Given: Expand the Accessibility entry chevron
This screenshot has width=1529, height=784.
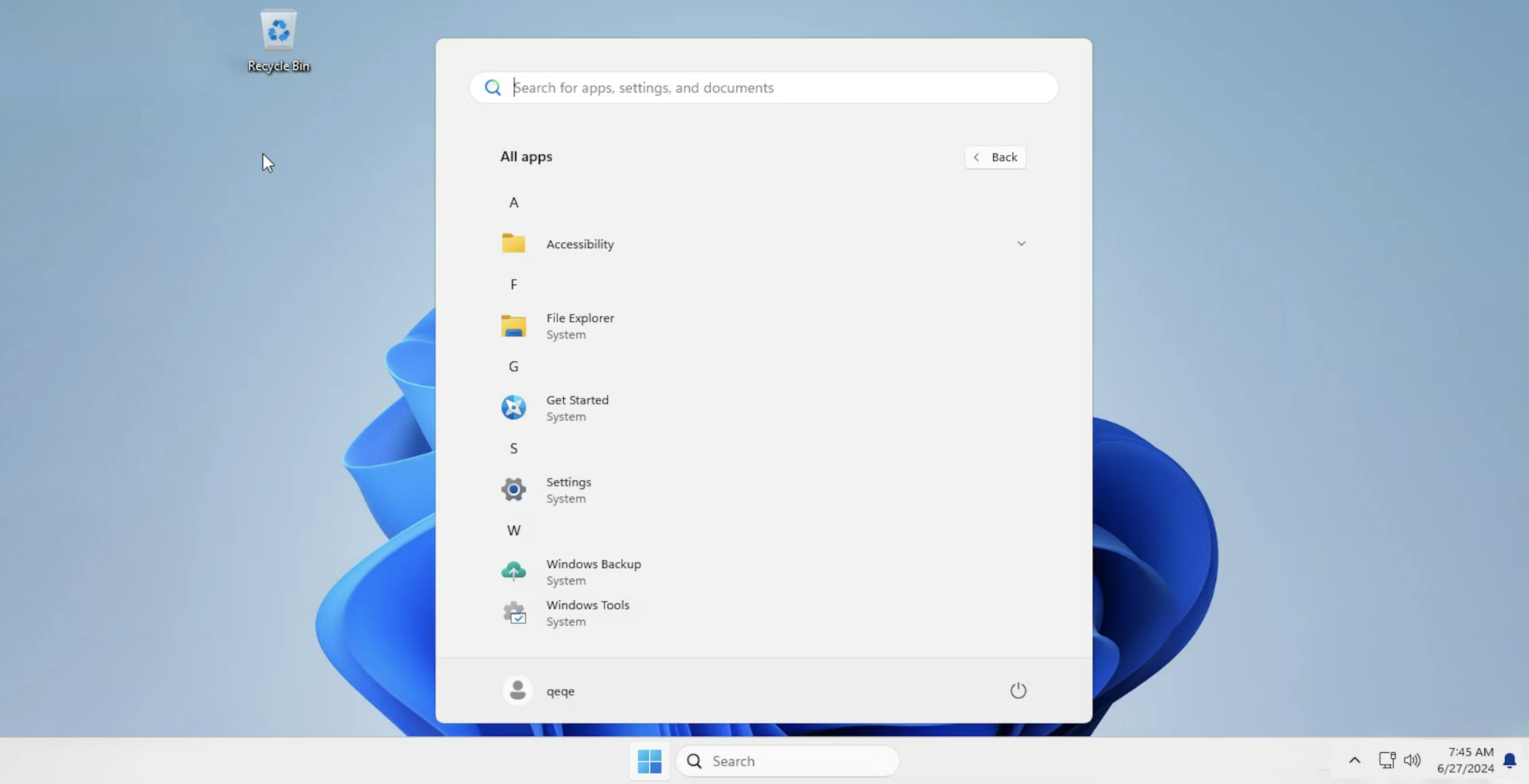Looking at the screenshot, I should (1021, 243).
